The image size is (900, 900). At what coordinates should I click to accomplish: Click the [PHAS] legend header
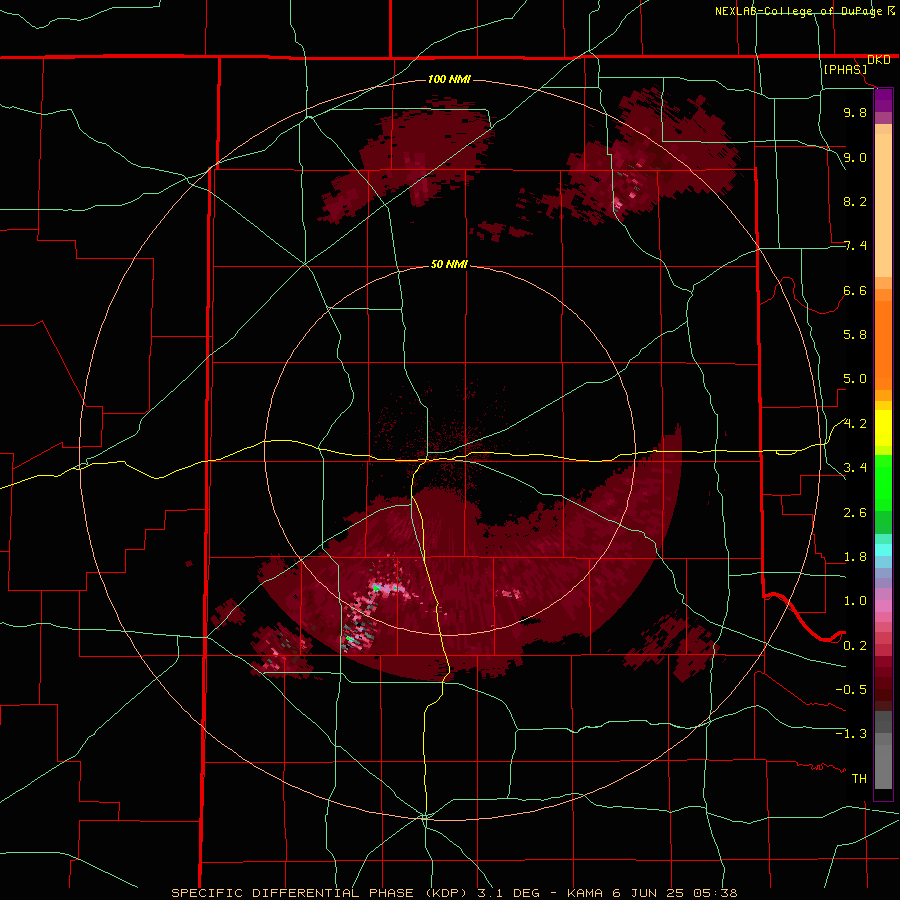coord(845,70)
